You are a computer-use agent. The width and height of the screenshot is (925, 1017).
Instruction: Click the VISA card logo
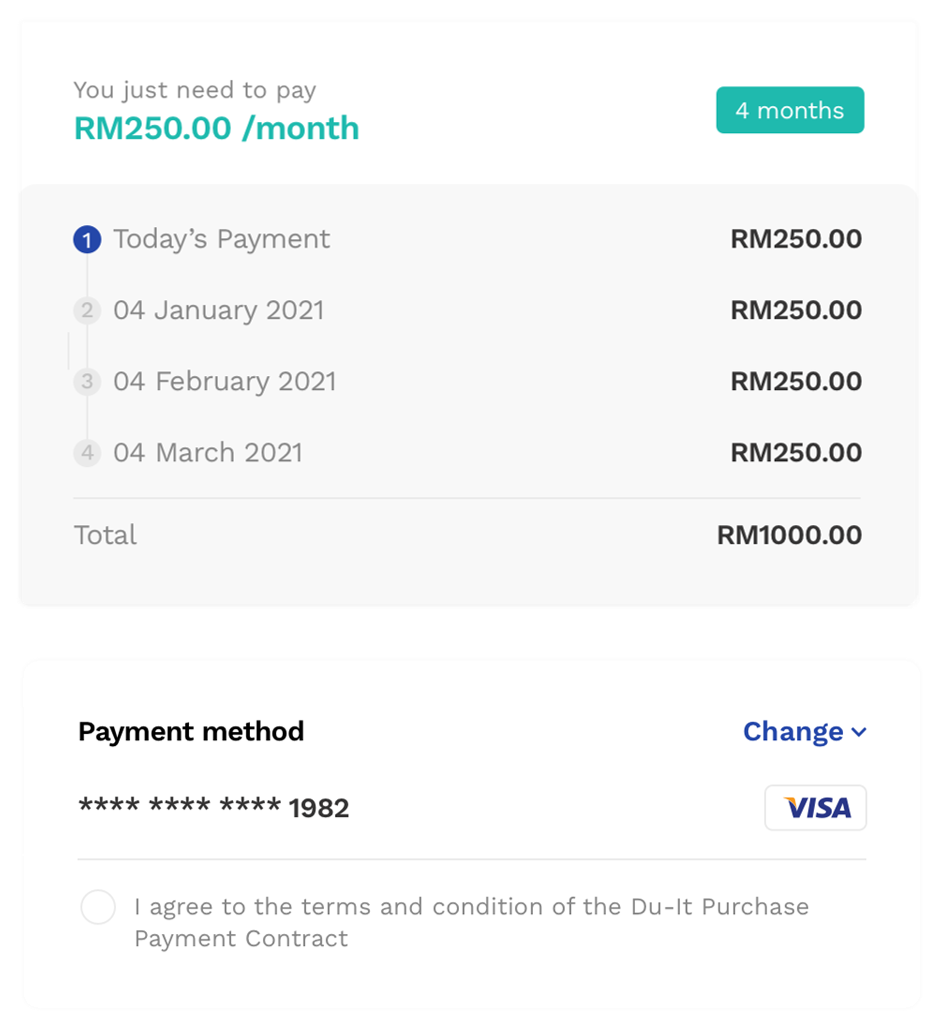(815, 808)
